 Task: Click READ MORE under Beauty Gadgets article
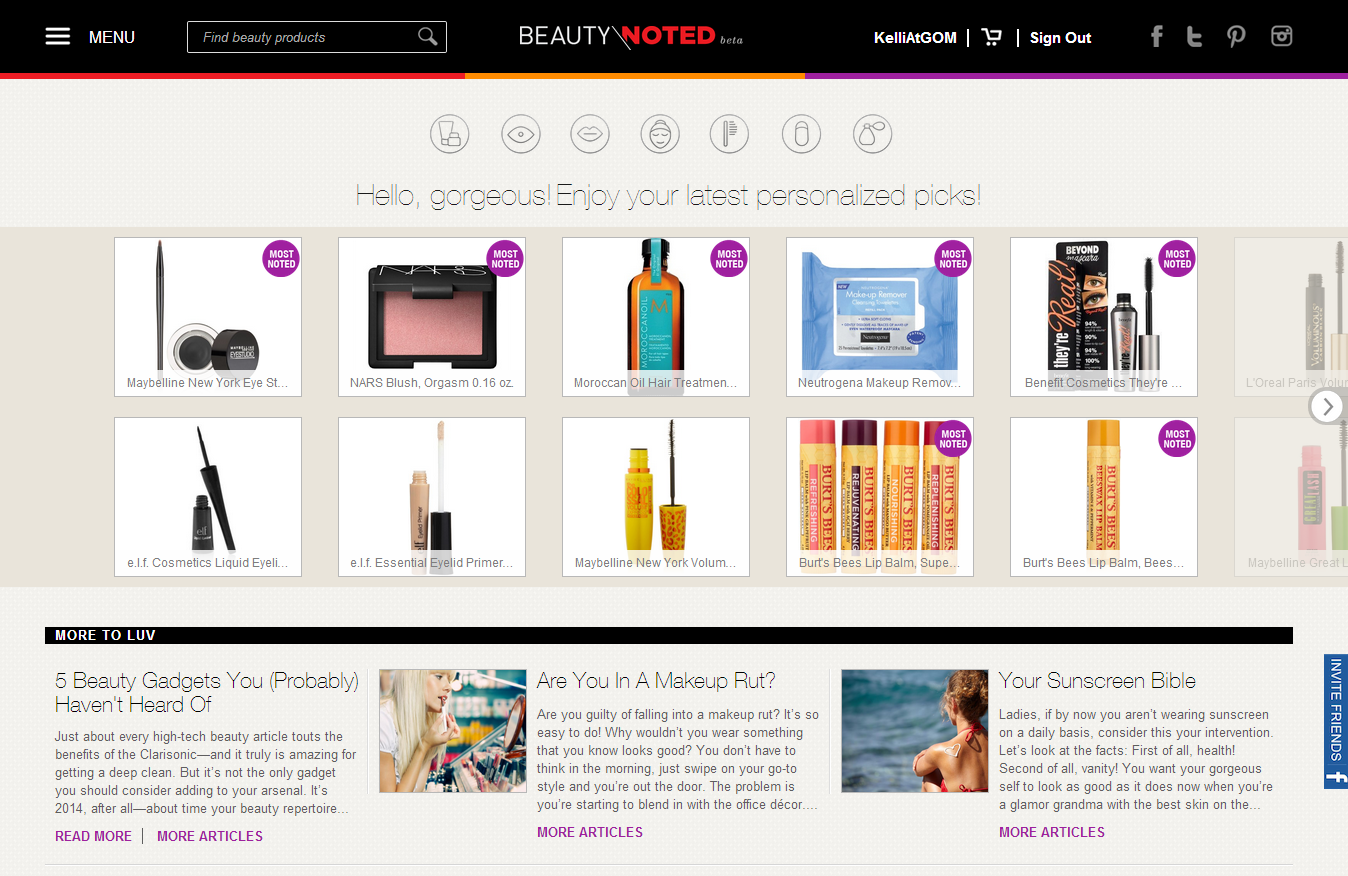93,836
